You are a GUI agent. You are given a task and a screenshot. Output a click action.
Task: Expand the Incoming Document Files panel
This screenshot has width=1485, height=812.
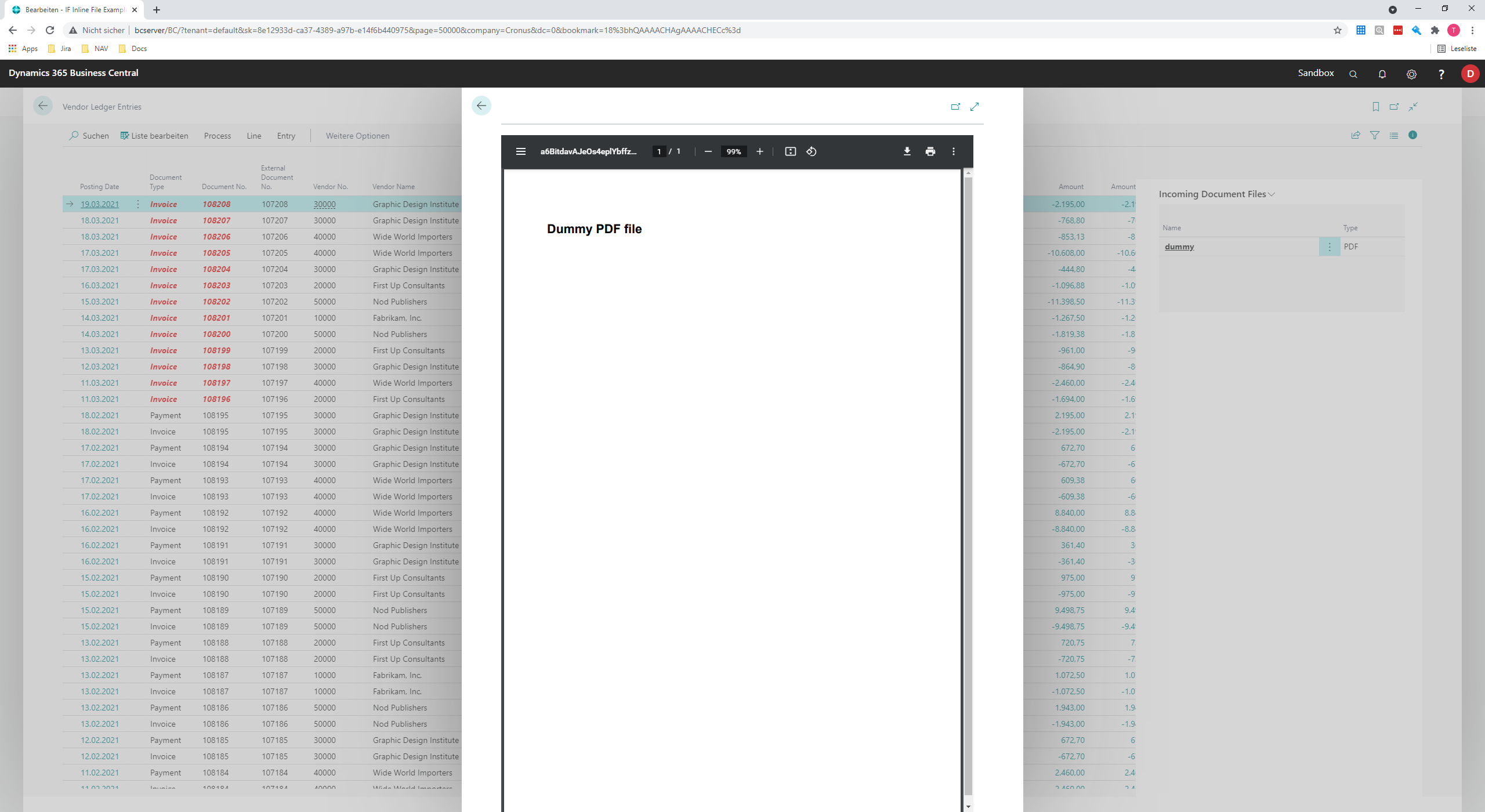pyautogui.click(x=1272, y=194)
